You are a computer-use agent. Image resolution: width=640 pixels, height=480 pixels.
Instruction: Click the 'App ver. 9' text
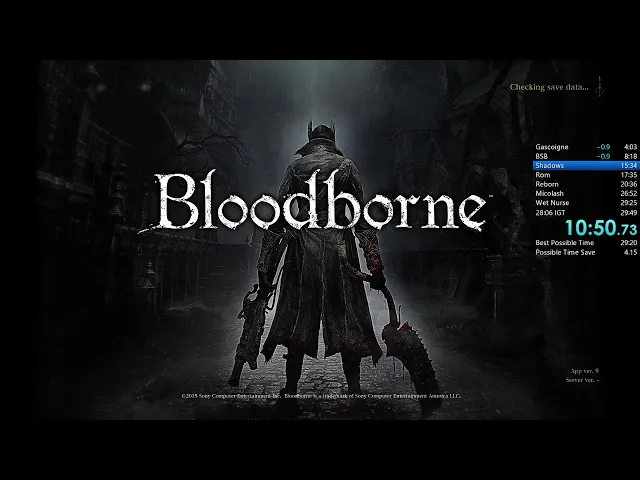click(584, 371)
